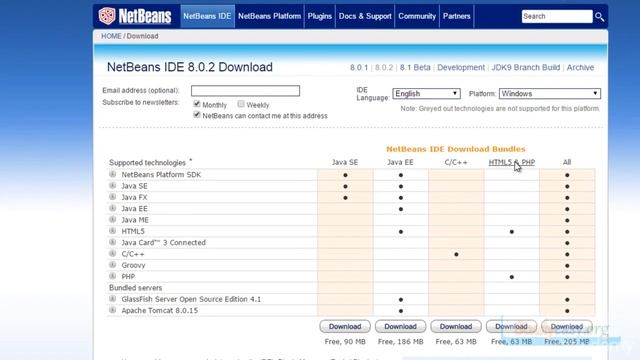Image resolution: width=640 pixels, height=360 pixels.
Task: Download the Java SE bundle
Action: (345, 327)
